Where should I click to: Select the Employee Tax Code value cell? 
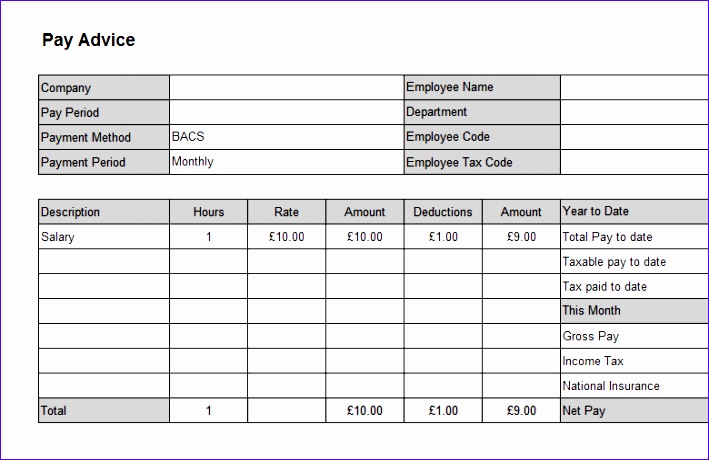(x=635, y=162)
